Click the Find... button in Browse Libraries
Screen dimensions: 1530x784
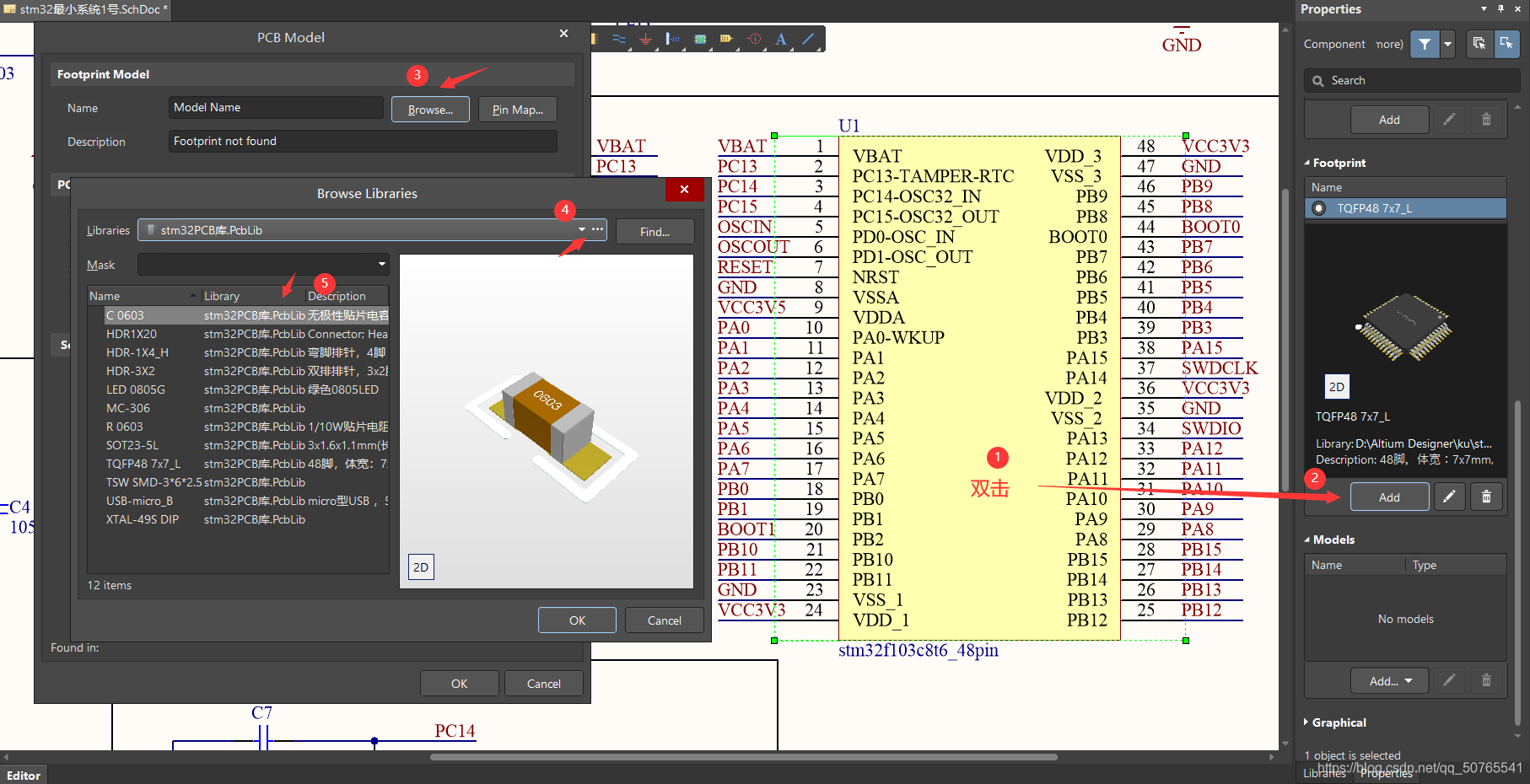(655, 232)
